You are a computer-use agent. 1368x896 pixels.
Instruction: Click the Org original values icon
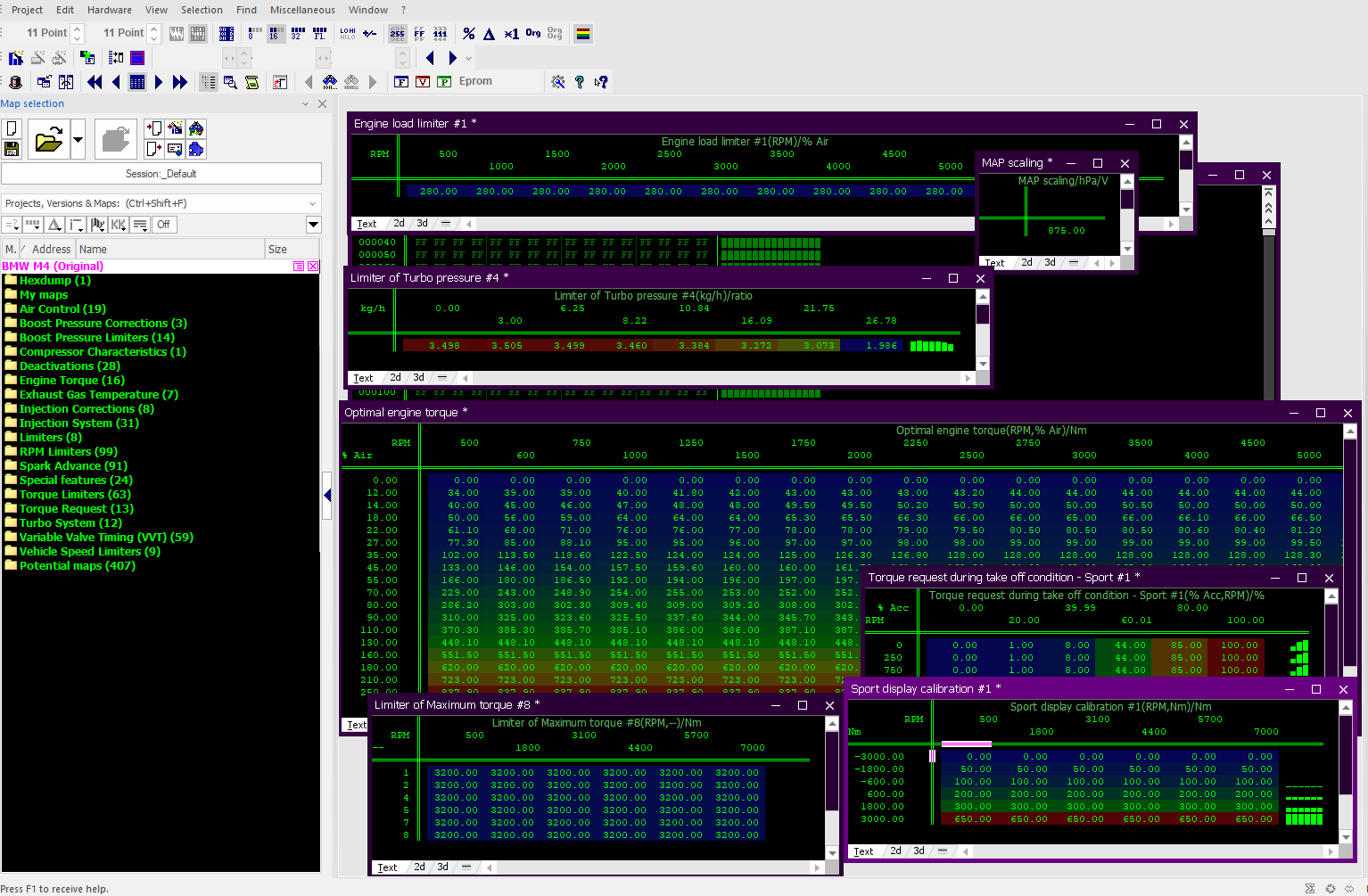click(x=533, y=34)
